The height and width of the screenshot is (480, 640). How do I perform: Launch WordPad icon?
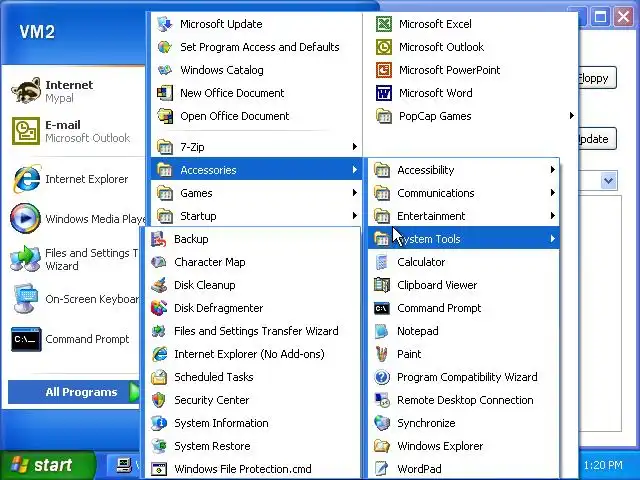click(382, 469)
